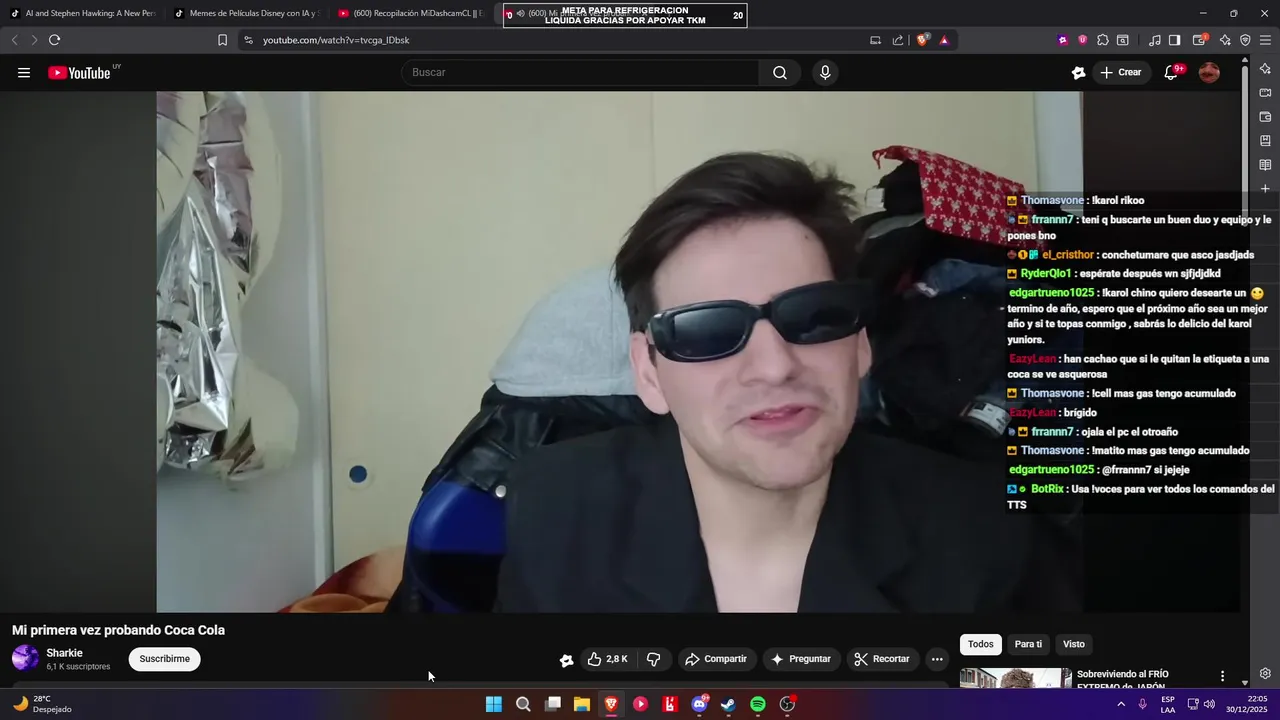The width and height of the screenshot is (1280, 720).
Task: Click the Recortar clip button
Action: pos(881,659)
